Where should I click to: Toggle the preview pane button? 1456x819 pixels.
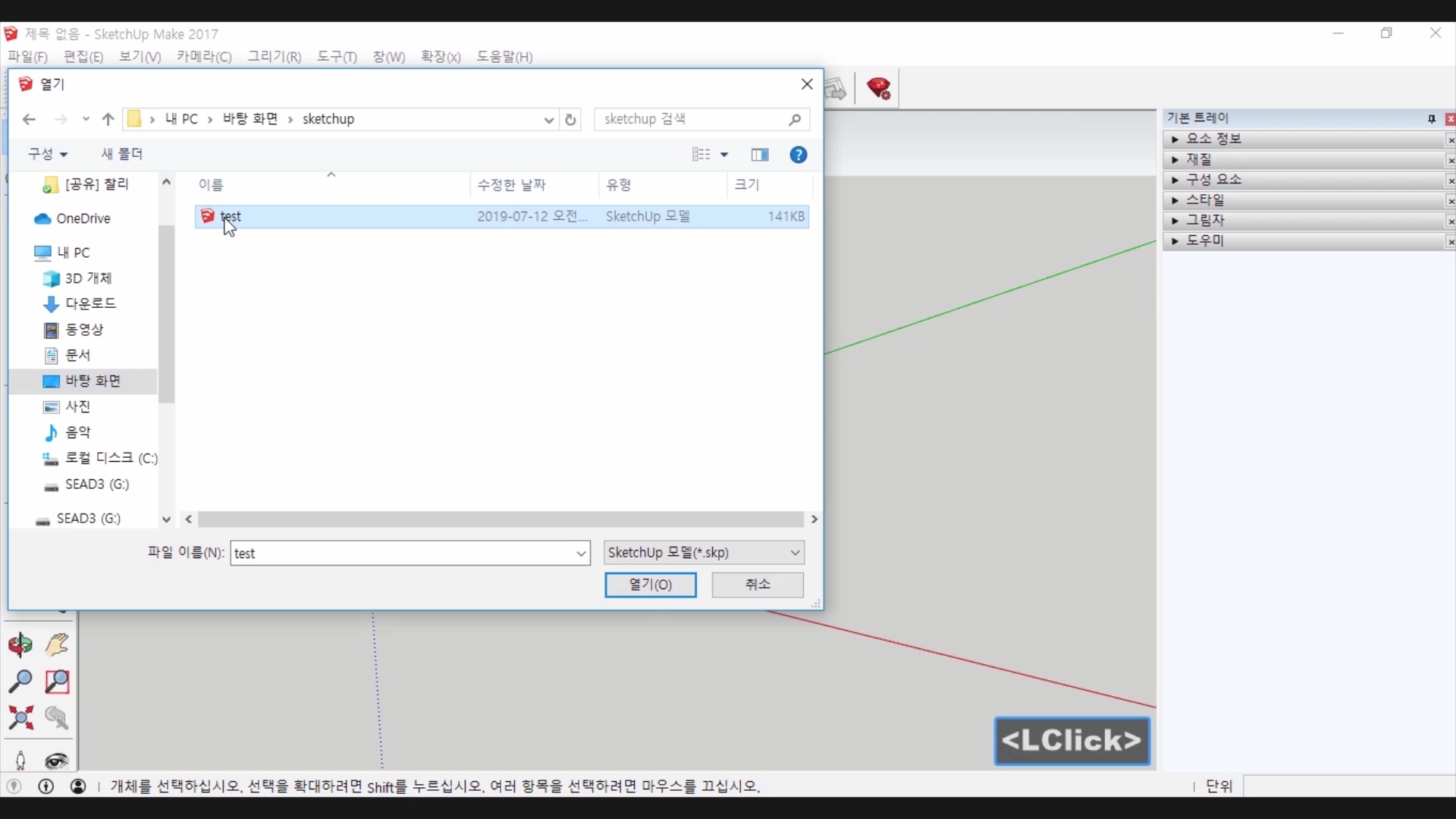pos(760,155)
